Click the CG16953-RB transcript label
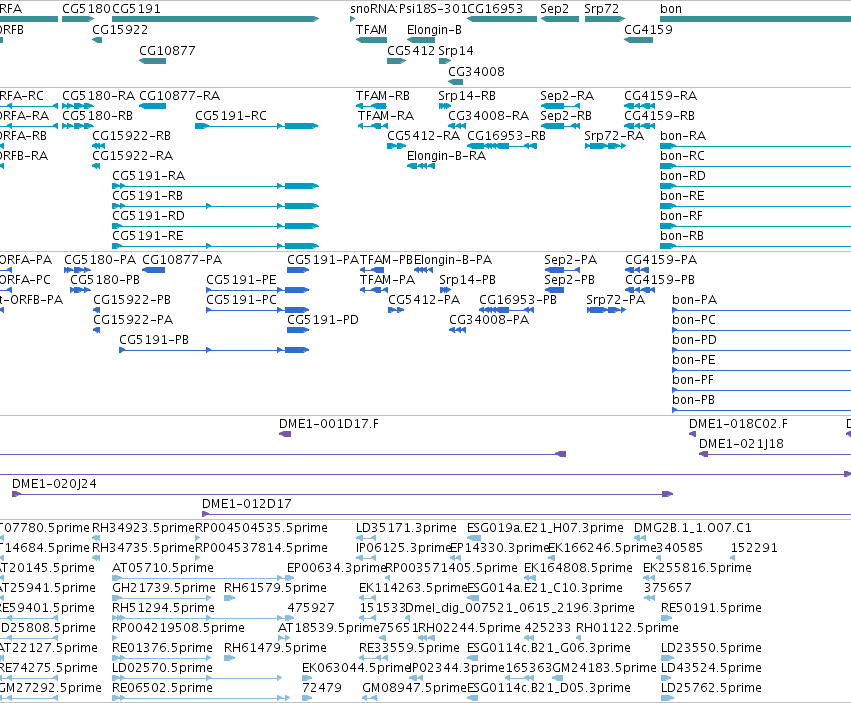851x703 pixels. click(x=506, y=136)
